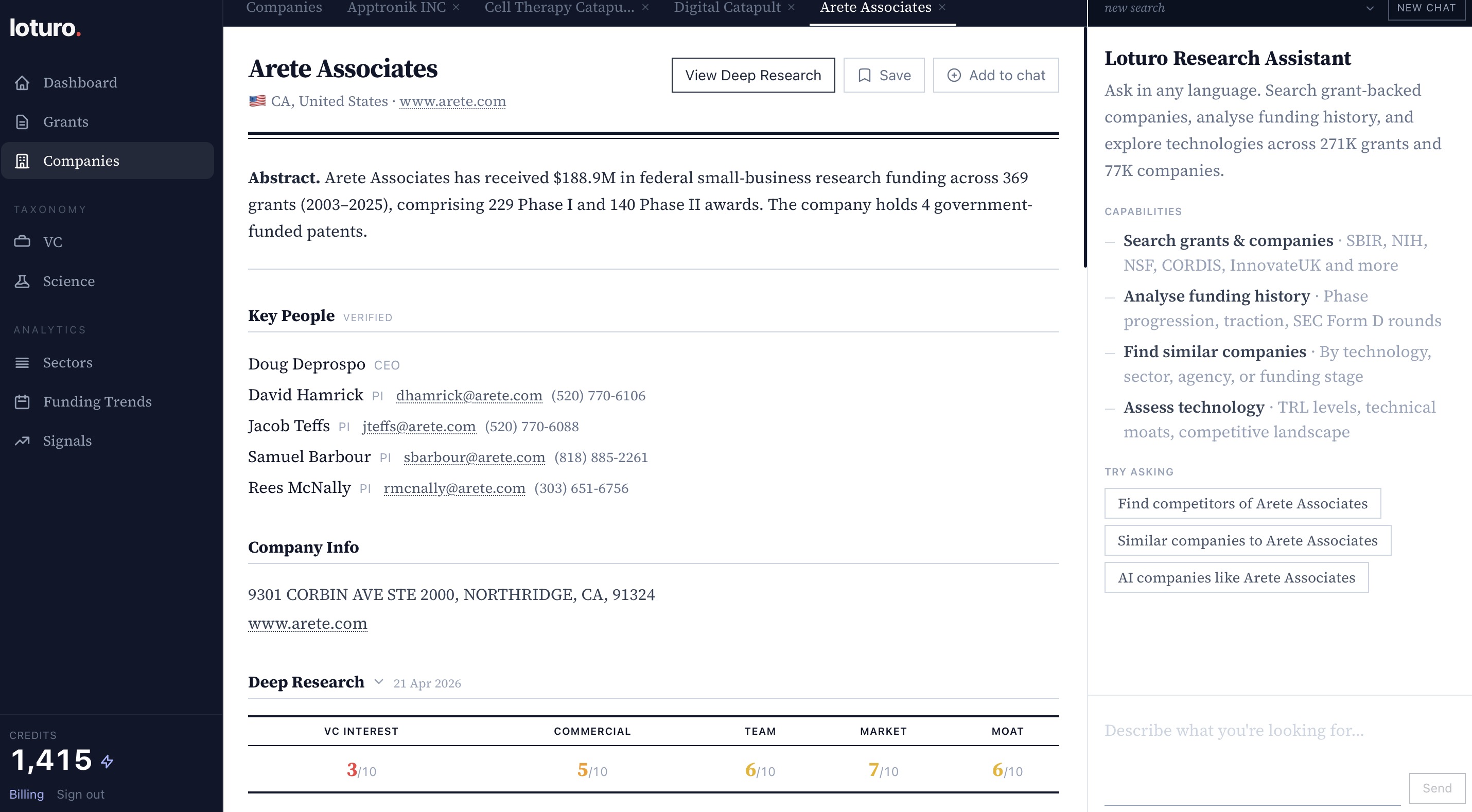Open Dashboard via home icon
This screenshot has width=1472, height=812.
[x=22, y=83]
